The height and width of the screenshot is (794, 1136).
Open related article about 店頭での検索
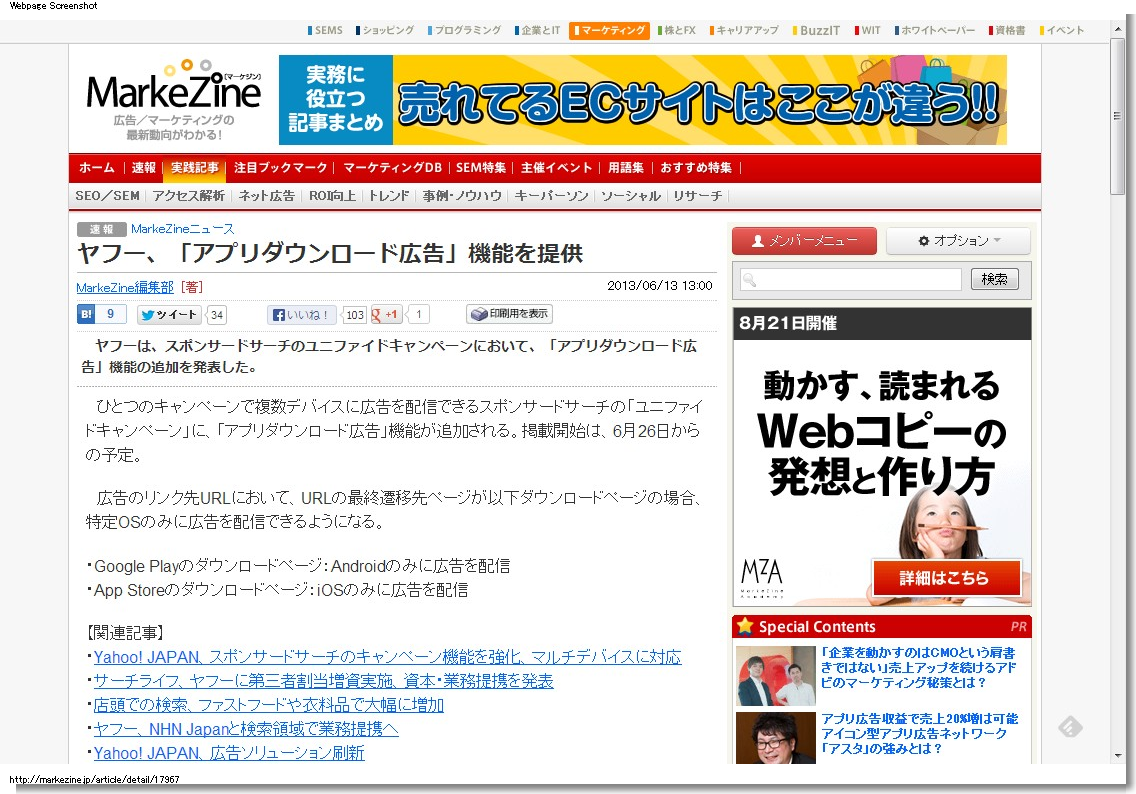[x=269, y=705]
